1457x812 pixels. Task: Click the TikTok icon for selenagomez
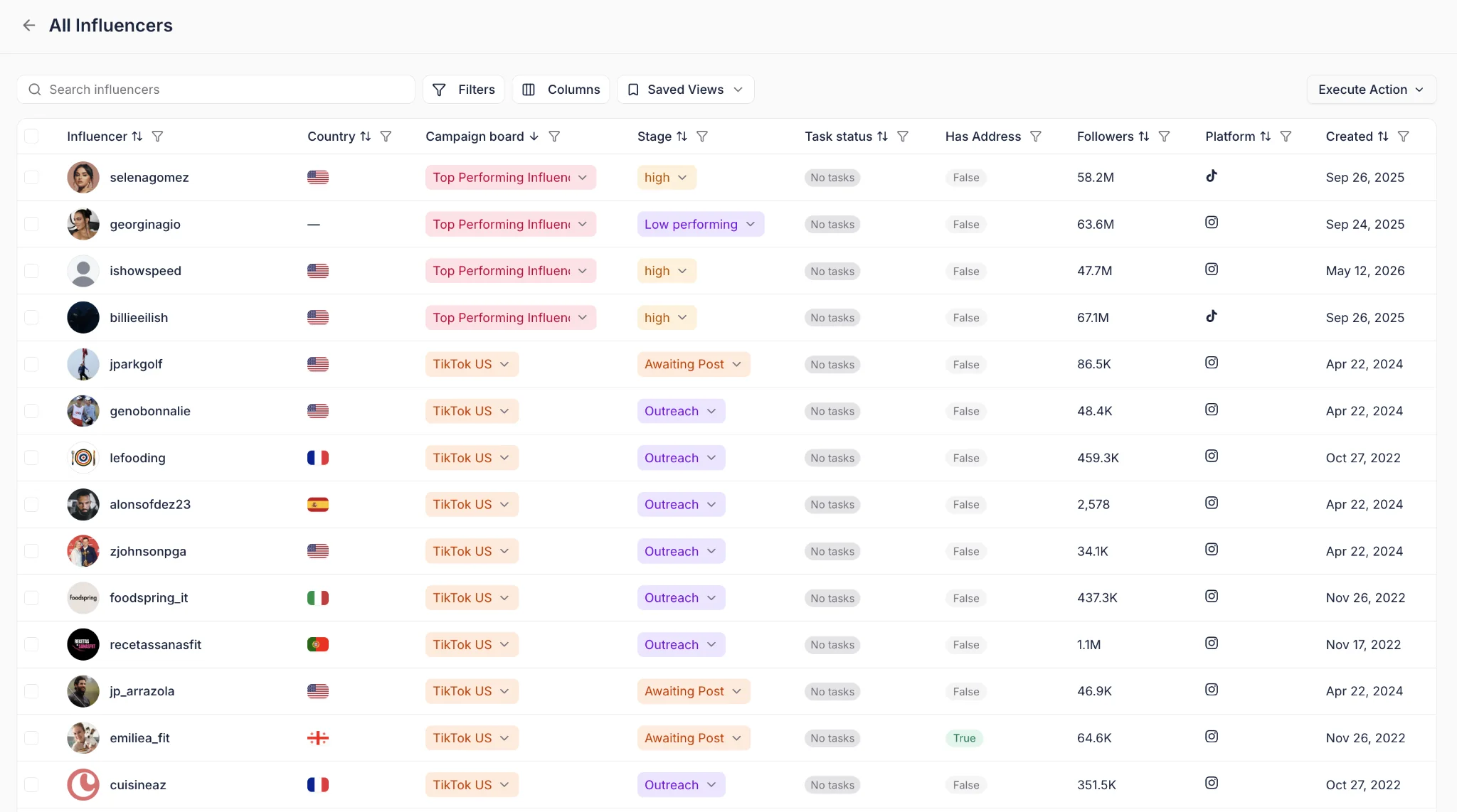click(x=1212, y=176)
